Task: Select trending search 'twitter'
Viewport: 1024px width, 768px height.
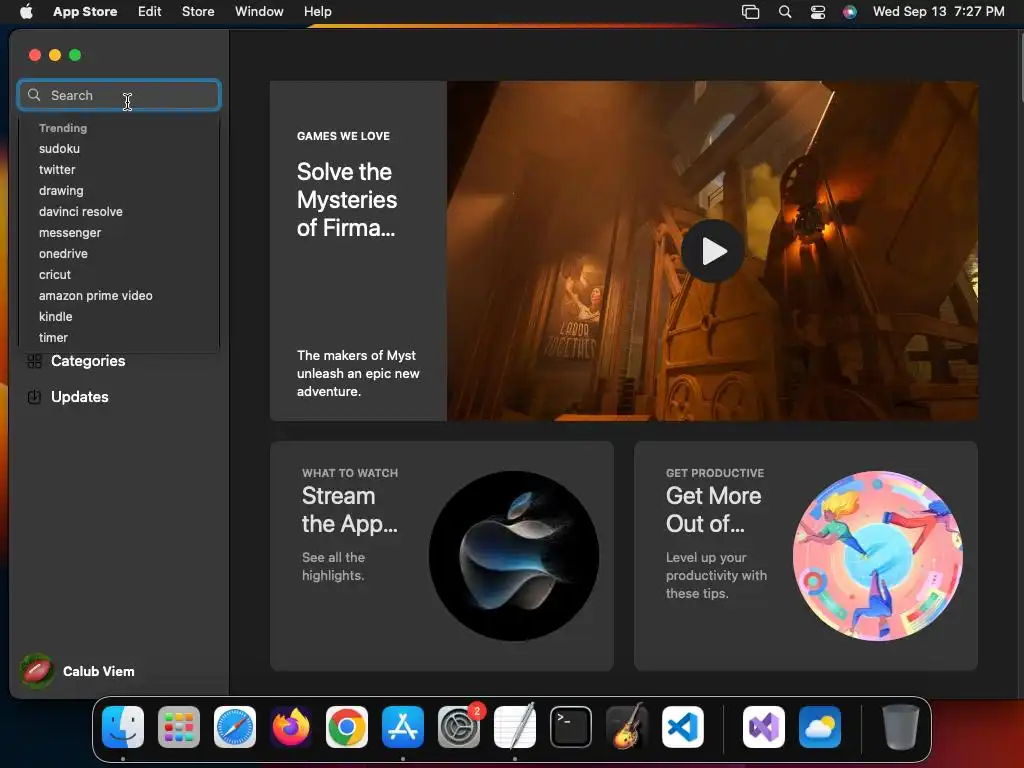Action: click(57, 170)
